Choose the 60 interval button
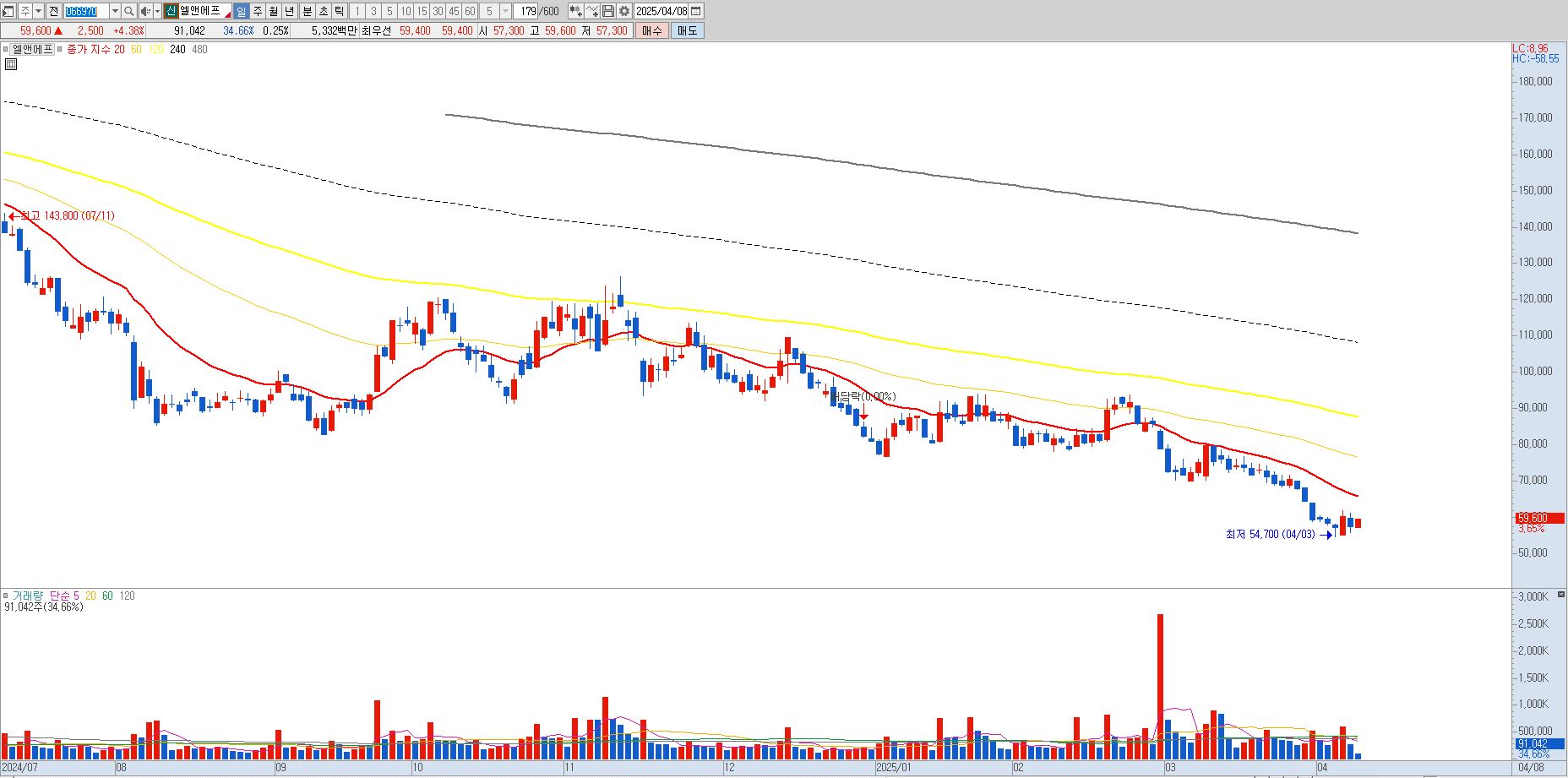The image size is (1568, 778). tap(470, 11)
